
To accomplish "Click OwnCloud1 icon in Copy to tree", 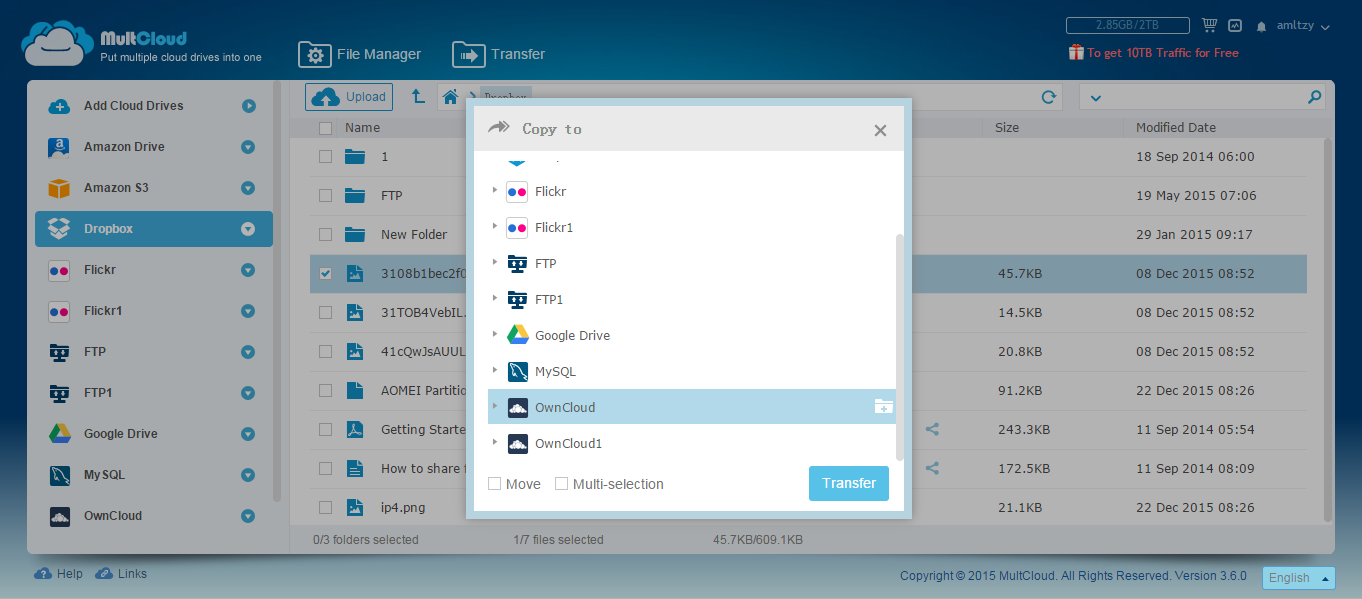I will (517, 444).
